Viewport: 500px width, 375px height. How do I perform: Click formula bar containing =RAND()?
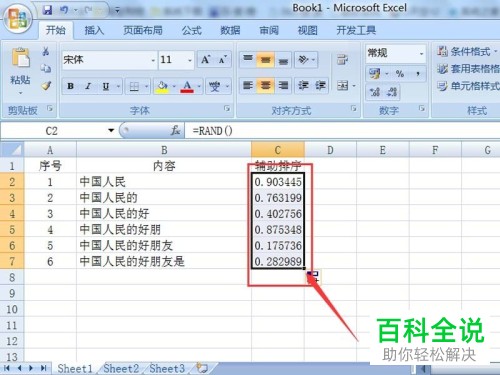click(342, 131)
